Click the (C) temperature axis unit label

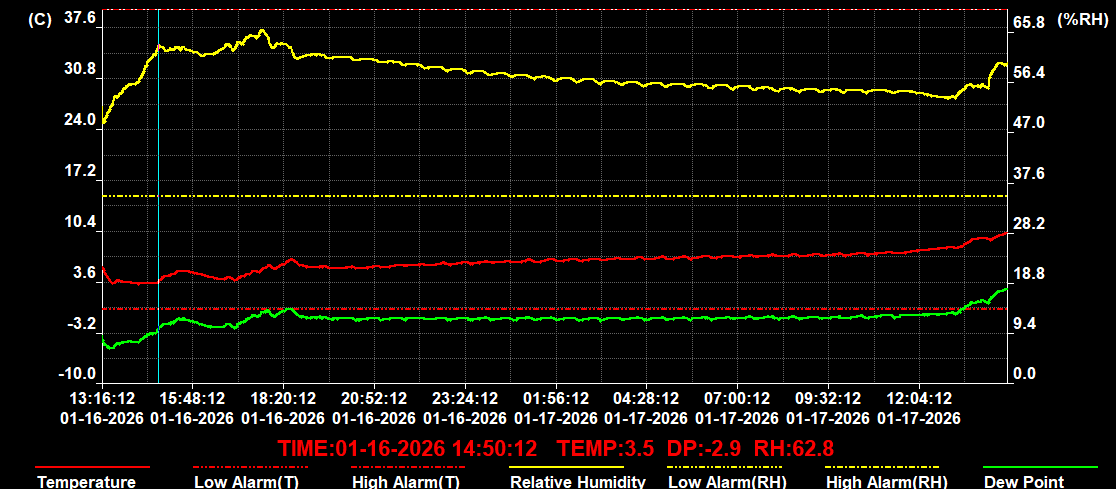40,19
